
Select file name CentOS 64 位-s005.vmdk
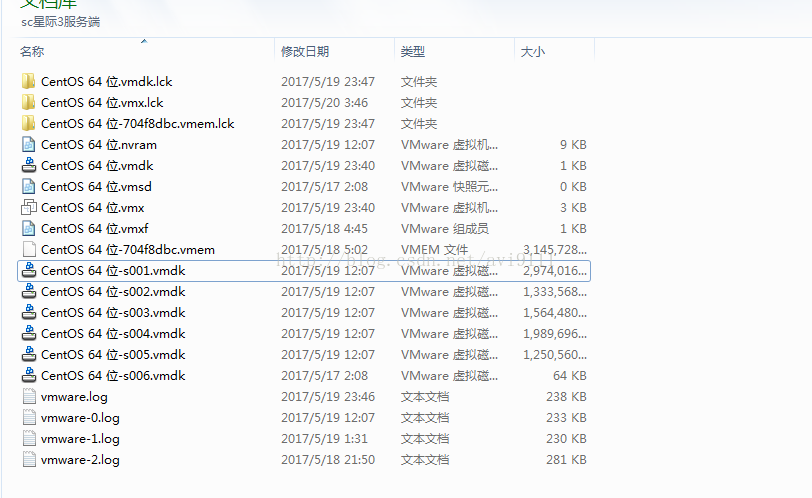coord(113,355)
